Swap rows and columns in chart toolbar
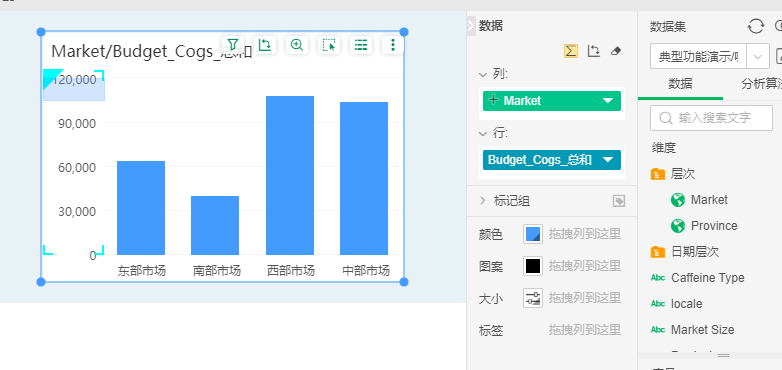Screen dimensions: 782x370 tap(265, 45)
